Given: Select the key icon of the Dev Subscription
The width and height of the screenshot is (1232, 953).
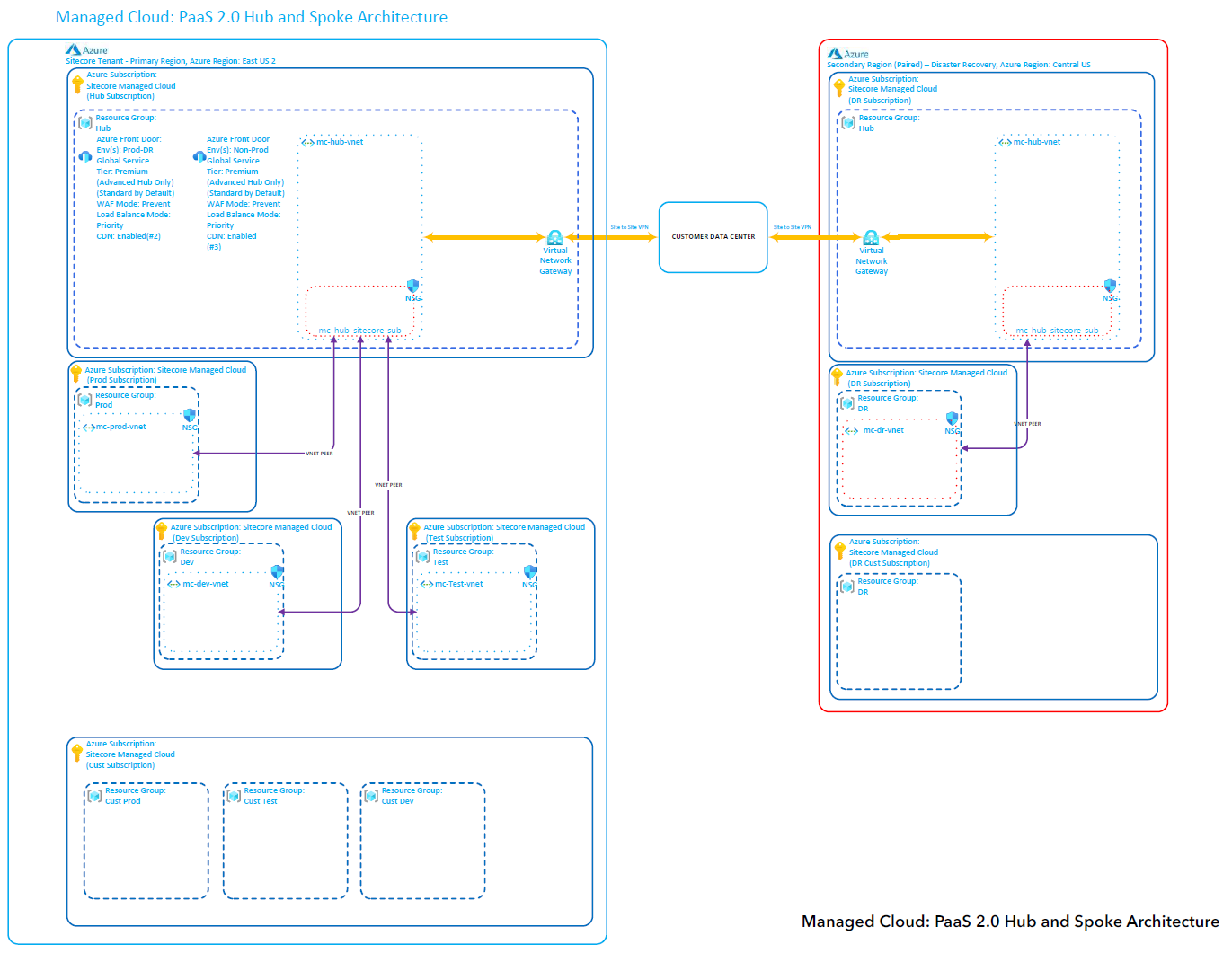Looking at the screenshot, I should 162,531.
